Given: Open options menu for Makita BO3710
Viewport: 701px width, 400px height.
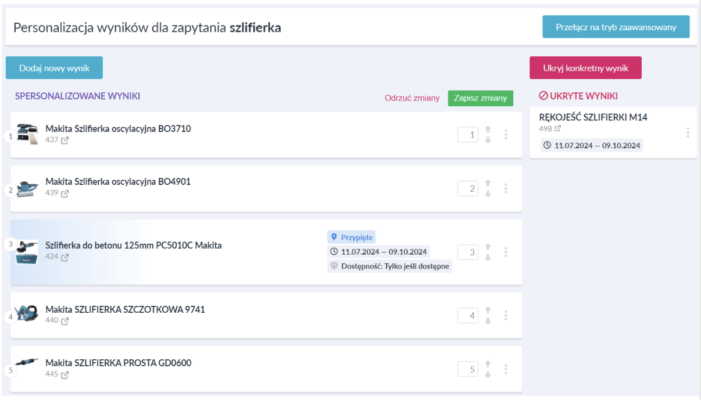Looking at the screenshot, I should [x=506, y=135].
